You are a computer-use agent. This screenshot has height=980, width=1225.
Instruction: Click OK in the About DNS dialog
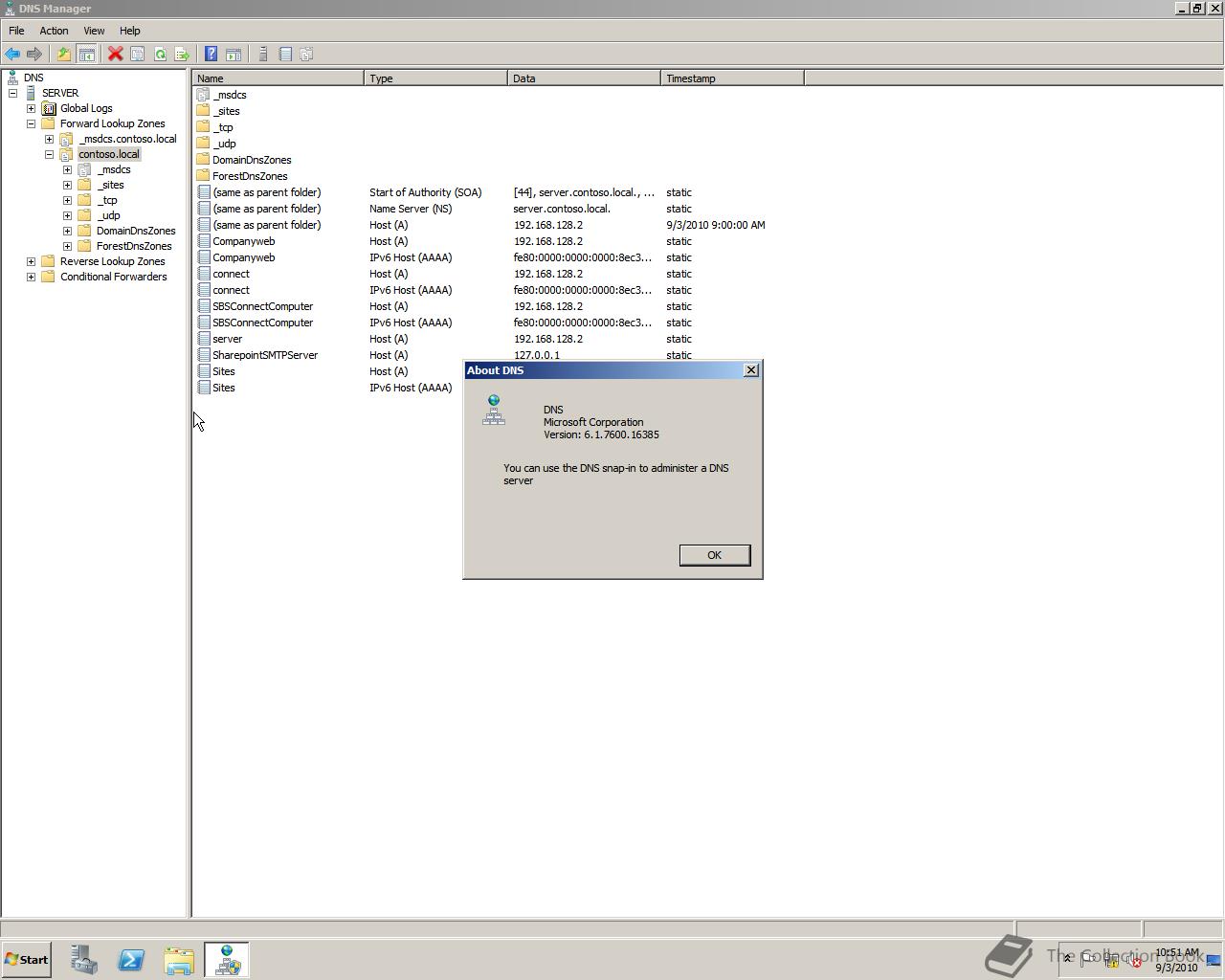click(714, 555)
